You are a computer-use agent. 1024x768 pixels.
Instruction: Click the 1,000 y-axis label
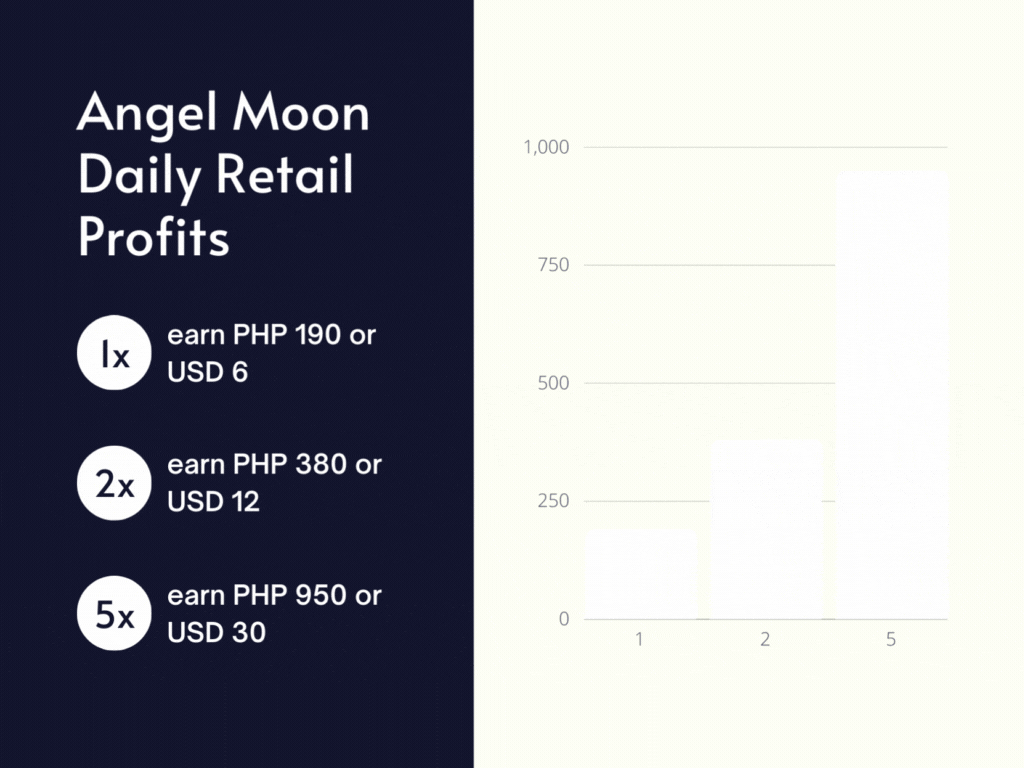(x=546, y=148)
